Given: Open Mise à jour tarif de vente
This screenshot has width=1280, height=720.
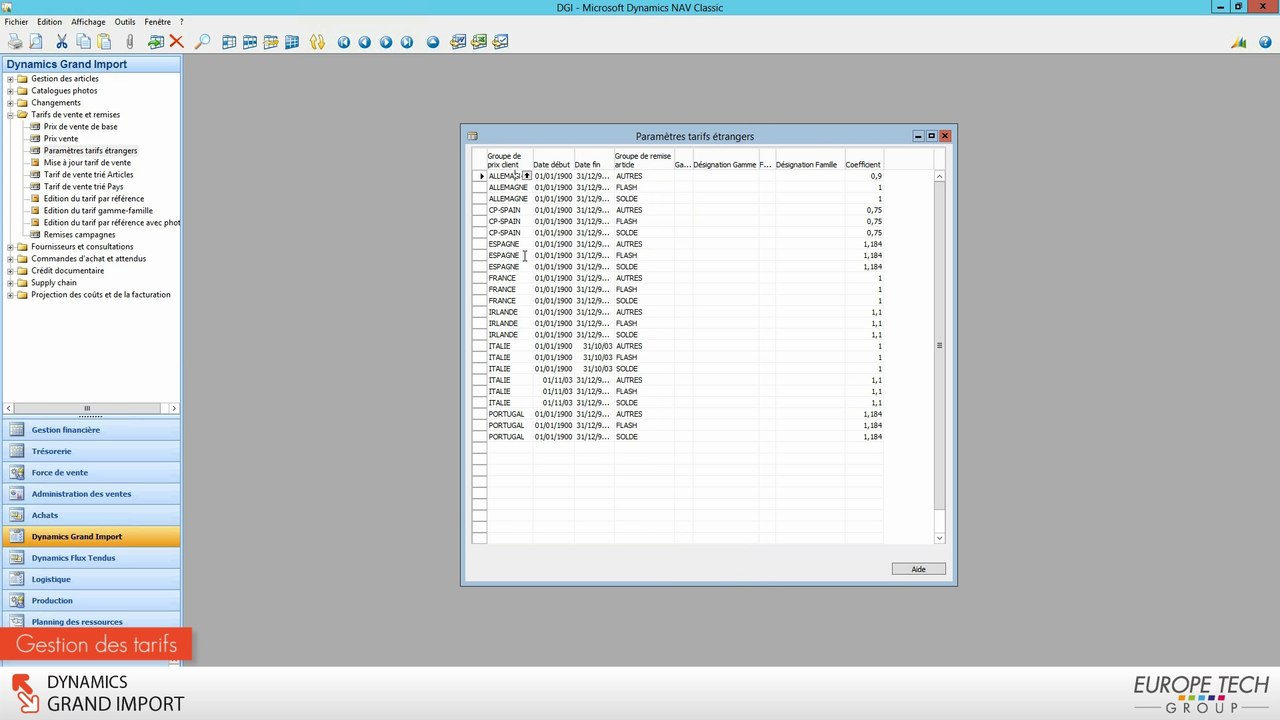Looking at the screenshot, I should click(x=87, y=163).
